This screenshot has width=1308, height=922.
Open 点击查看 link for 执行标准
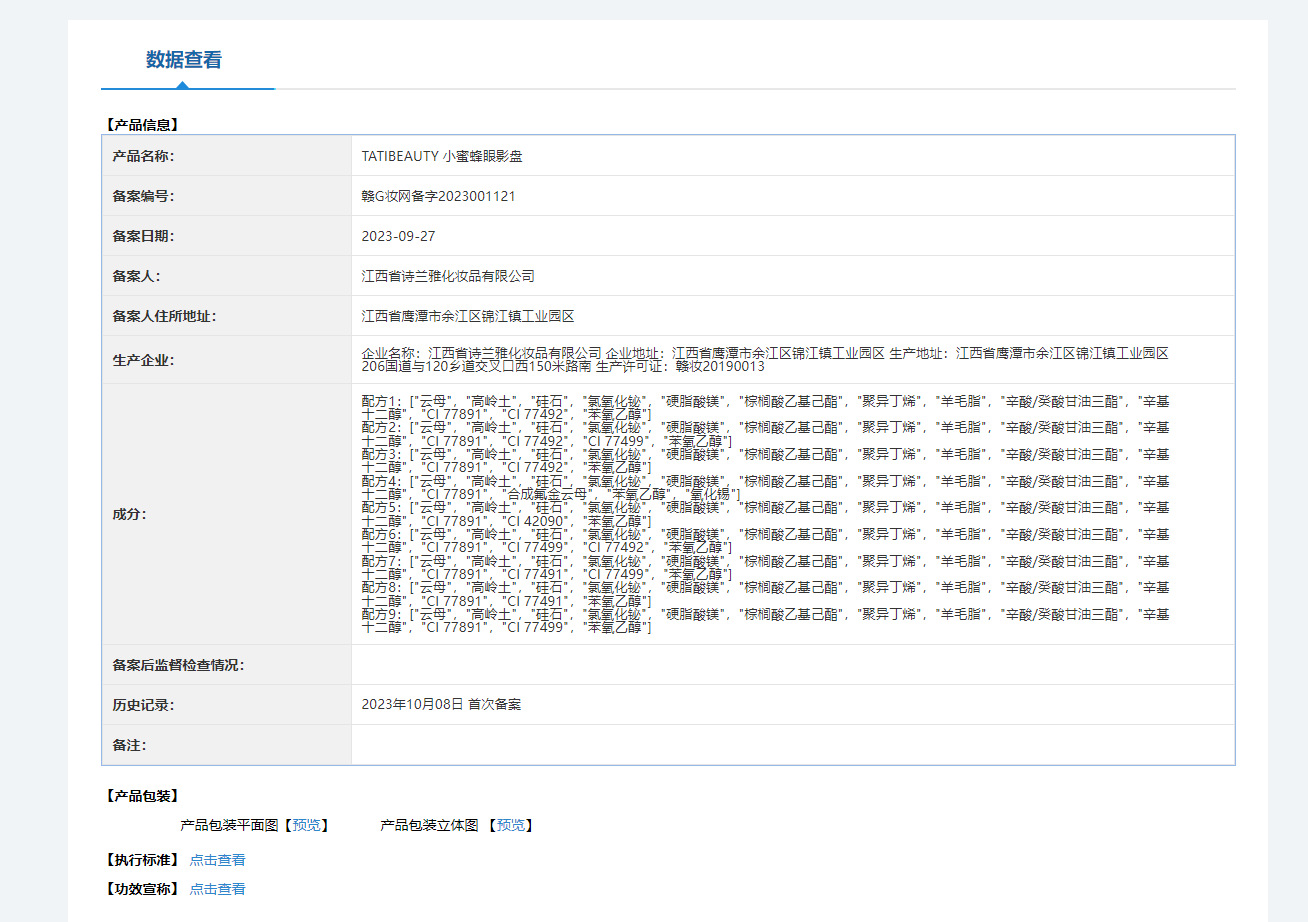point(217,860)
